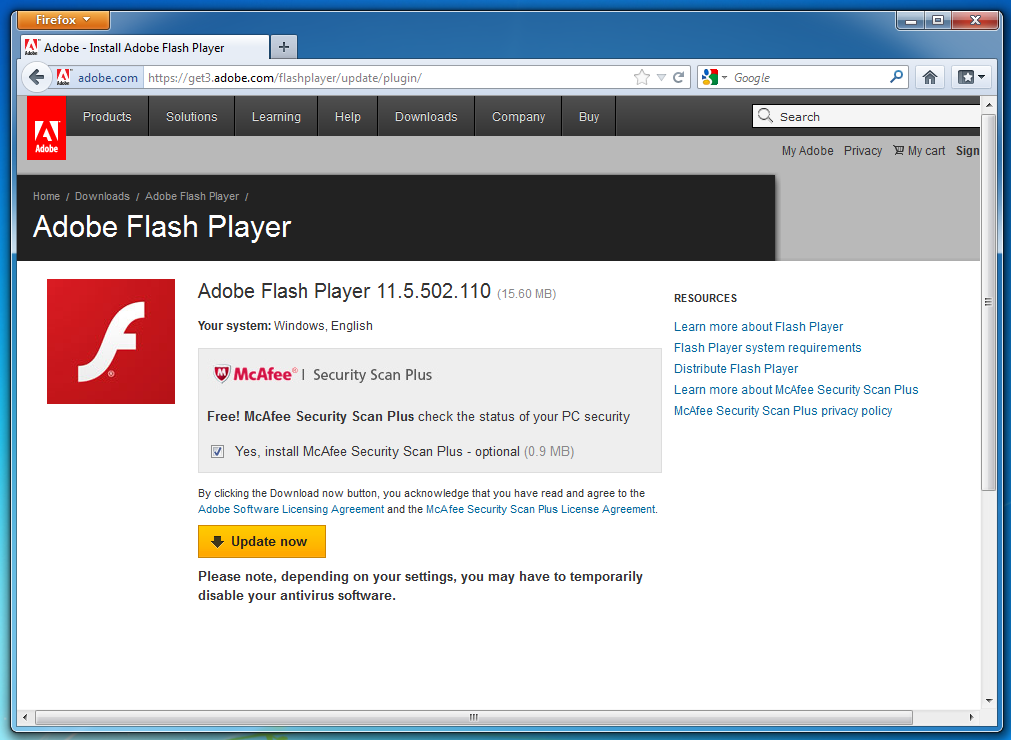Maximize the Firefox window

(x=938, y=21)
